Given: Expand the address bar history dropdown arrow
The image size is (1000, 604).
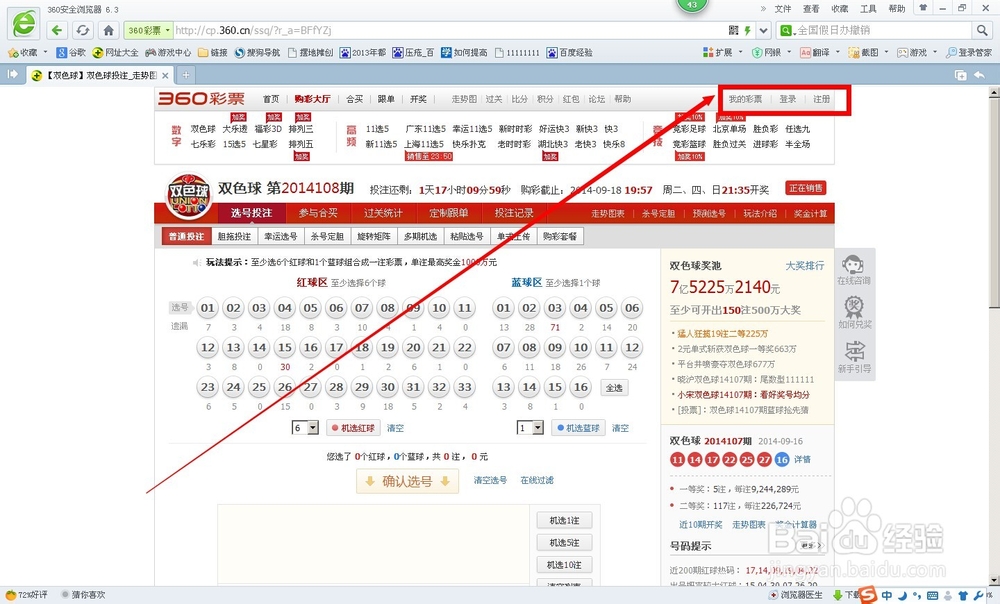Looking at the screenshot, I should (x=764, y=30).
